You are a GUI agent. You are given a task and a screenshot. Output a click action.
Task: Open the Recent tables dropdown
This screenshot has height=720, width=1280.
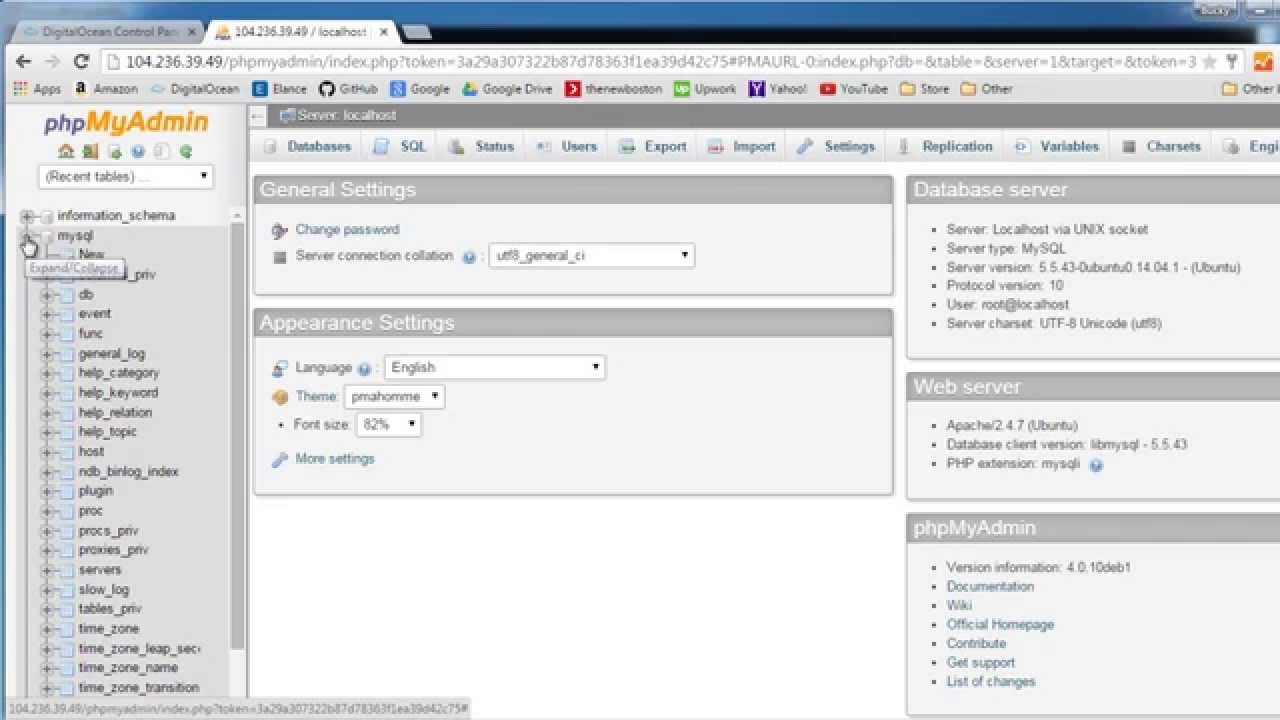pyautogui.click(x=126, y=177)
